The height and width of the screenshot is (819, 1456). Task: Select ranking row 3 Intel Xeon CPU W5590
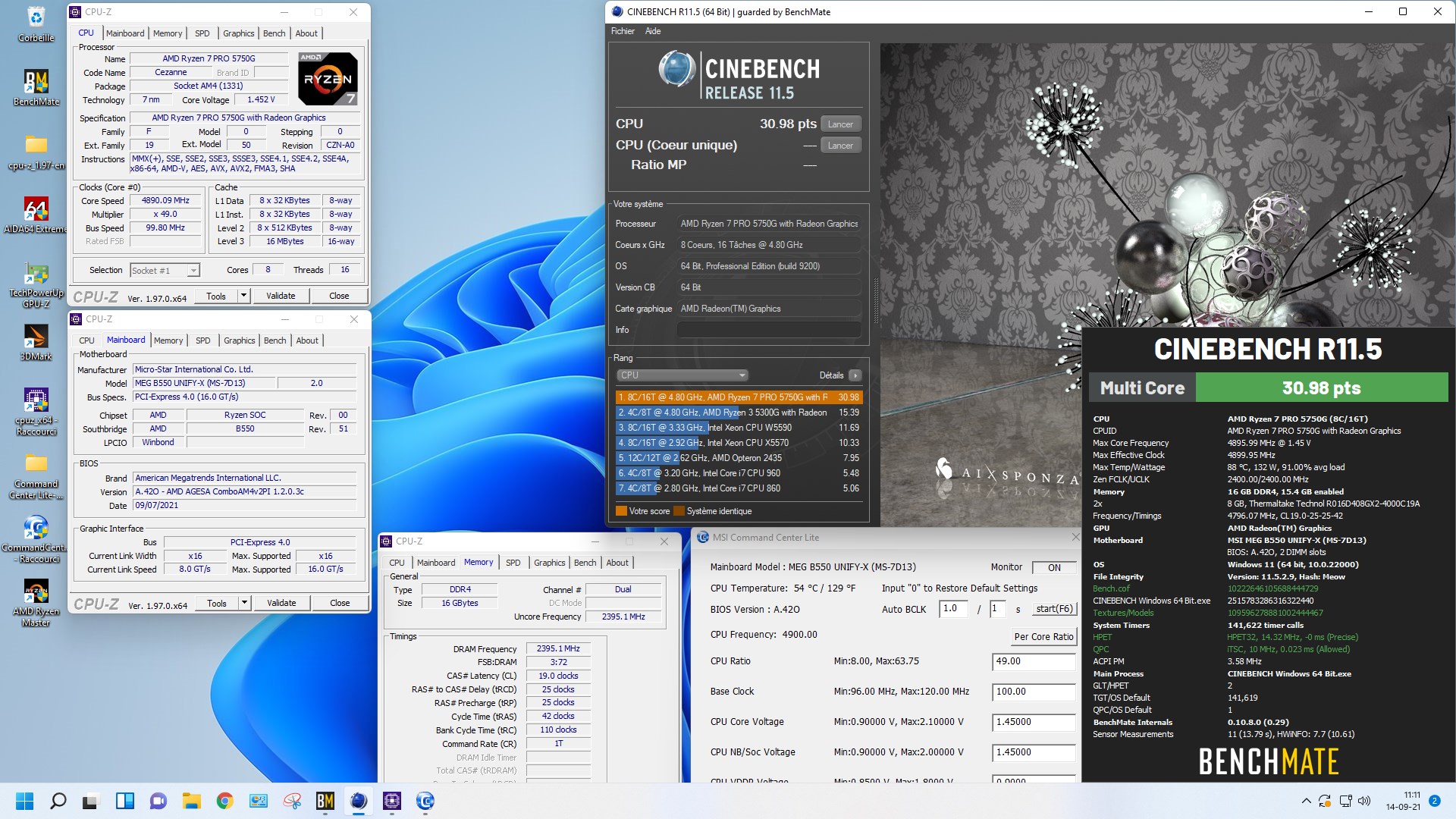pyautogui.click(x=739, y=428)
